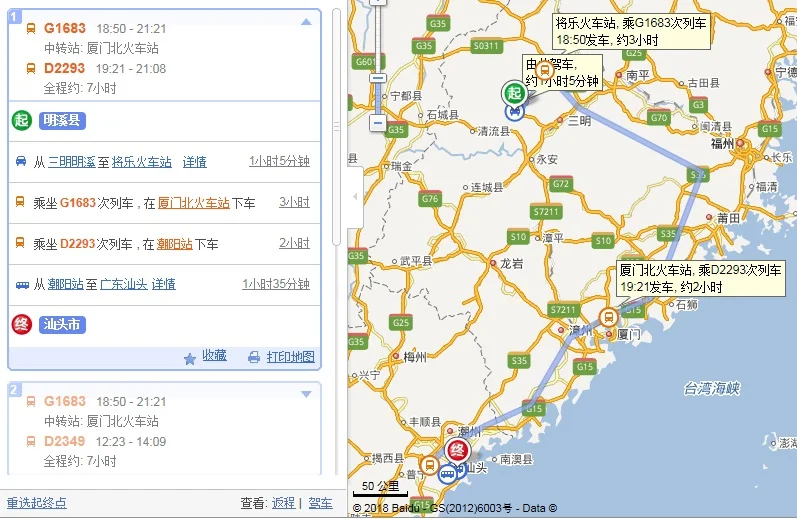The height and width of the screenshot is (519, 797).
Task: Open 详情 for the driving step
Action: click(x=195, y=162)
